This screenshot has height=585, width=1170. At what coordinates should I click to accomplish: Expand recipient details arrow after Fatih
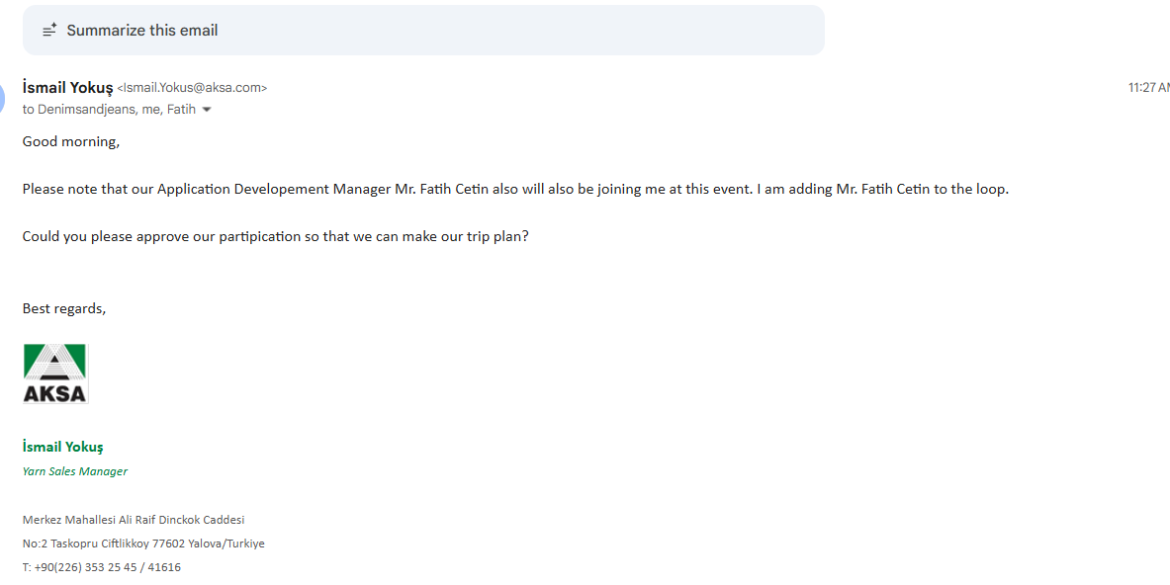coord(207,110)
